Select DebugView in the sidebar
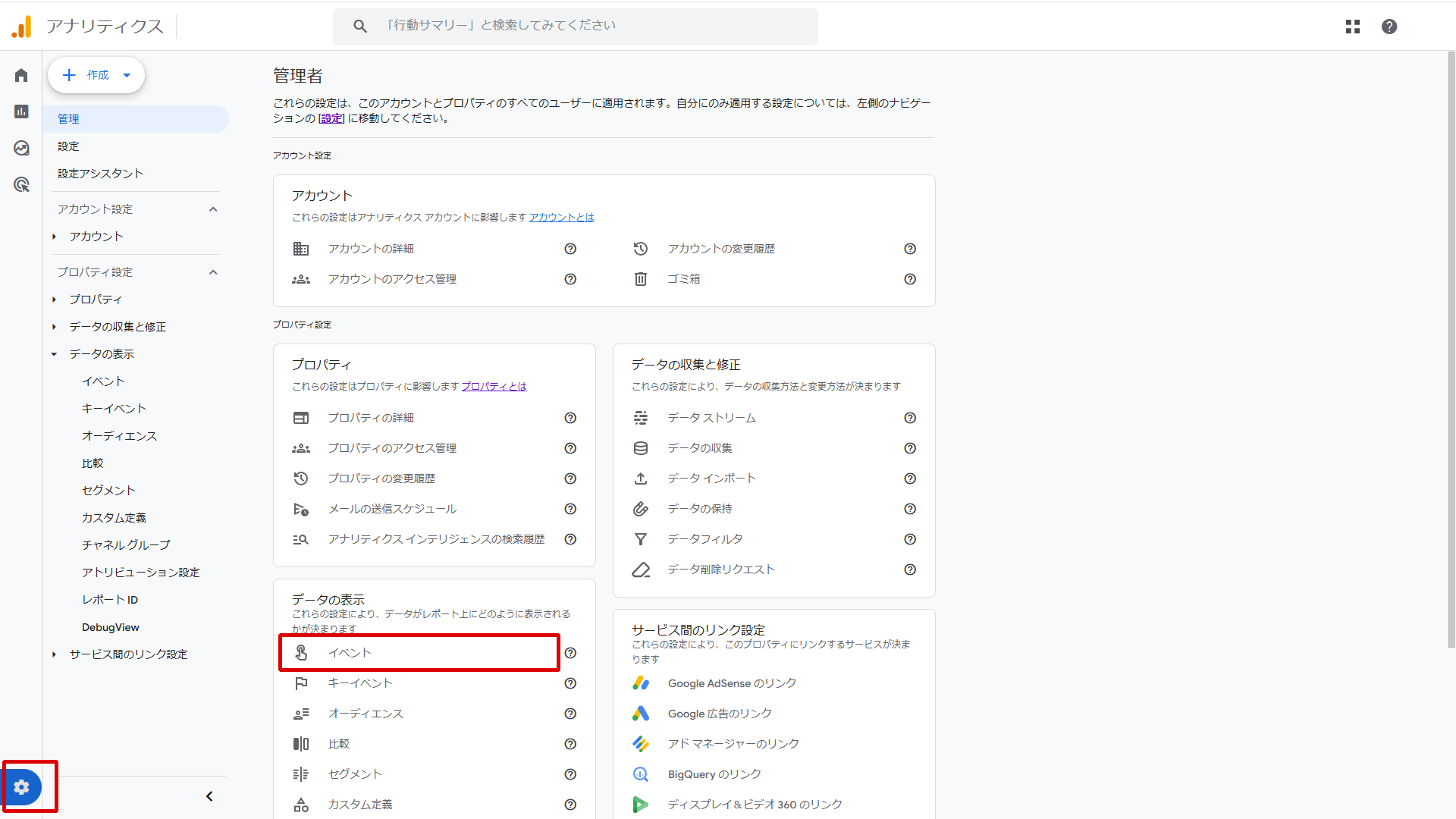 [x=111, y=627]
